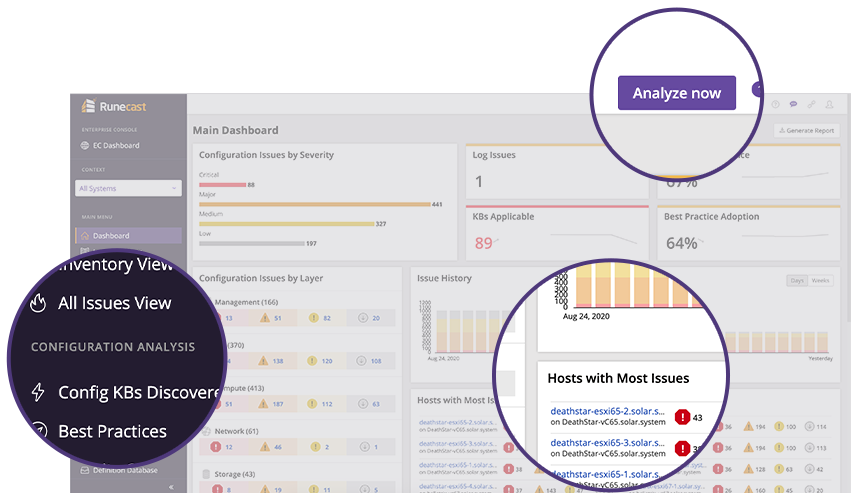The image size is (853, 493).
Task: Click the globe icon next to Network (61)
Action: point(207,431)
